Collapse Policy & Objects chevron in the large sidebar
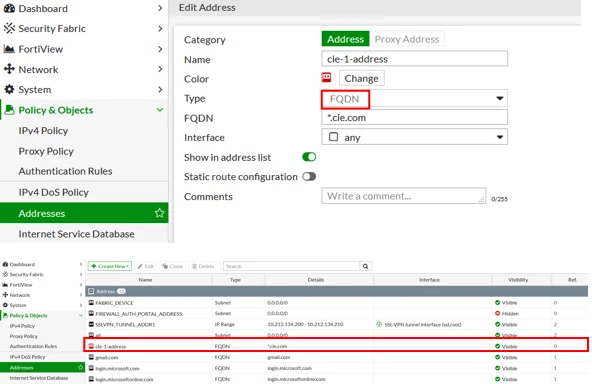Screen dimensions: 592x384 coord(160,110)
